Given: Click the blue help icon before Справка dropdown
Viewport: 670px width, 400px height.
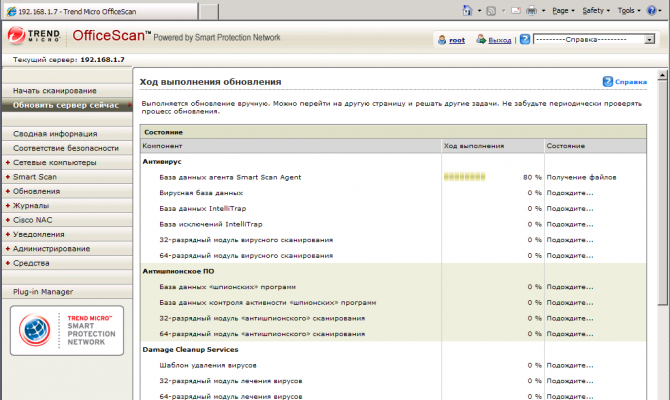Looking at the screenshot, I should click(525, 39).
